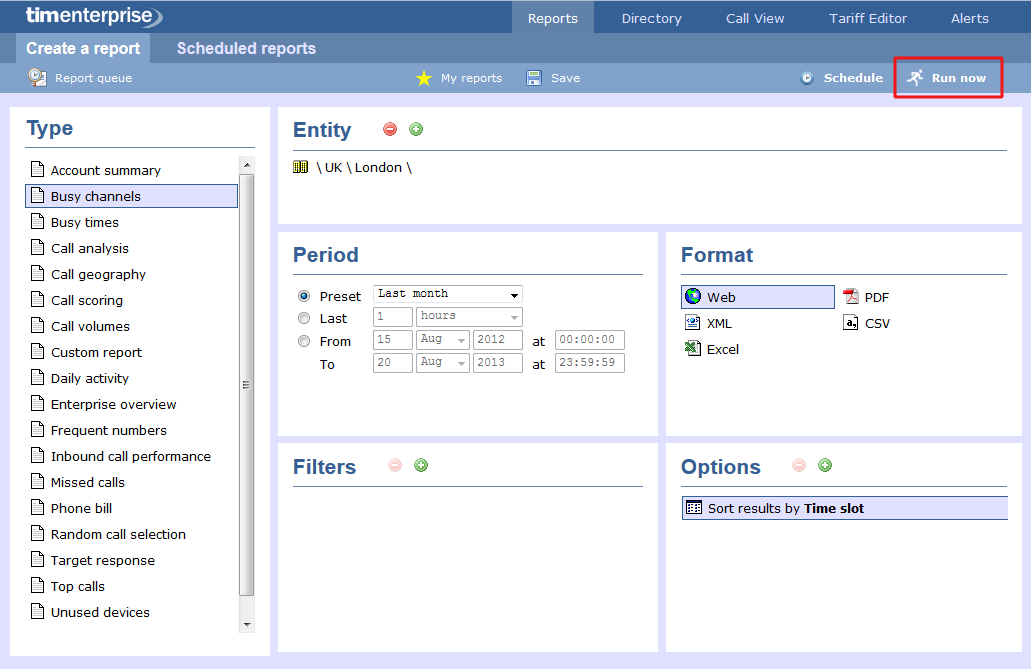Image resolution: width=1031 pixels, height=669 pixels.
Task: Add an option with green plus icon
Action: point(825,465)
